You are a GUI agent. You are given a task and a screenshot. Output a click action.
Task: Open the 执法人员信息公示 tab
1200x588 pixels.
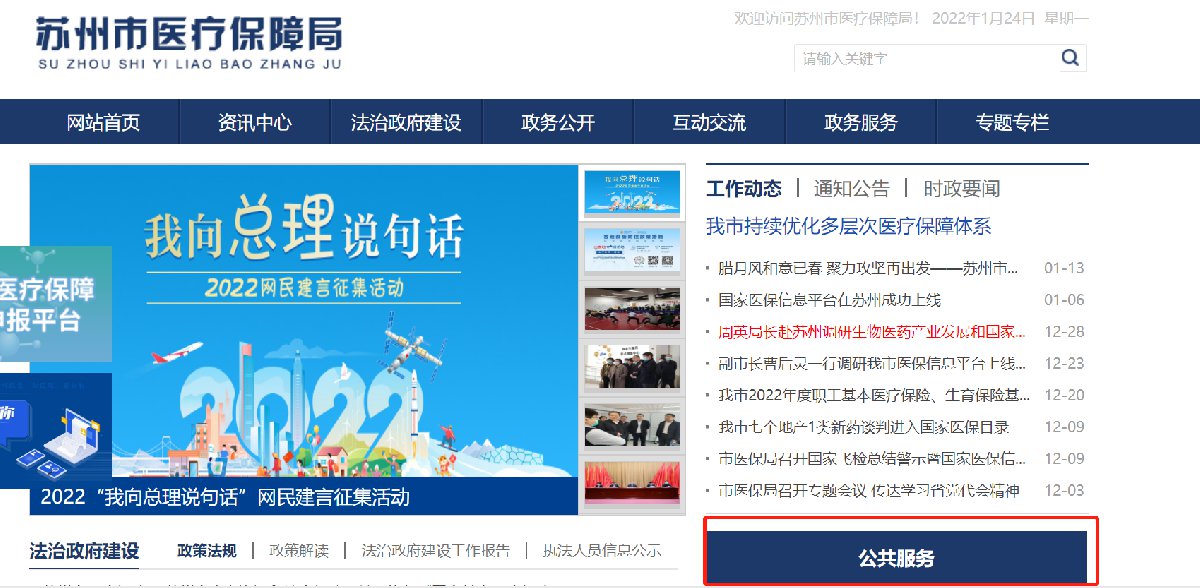point(602,550)
